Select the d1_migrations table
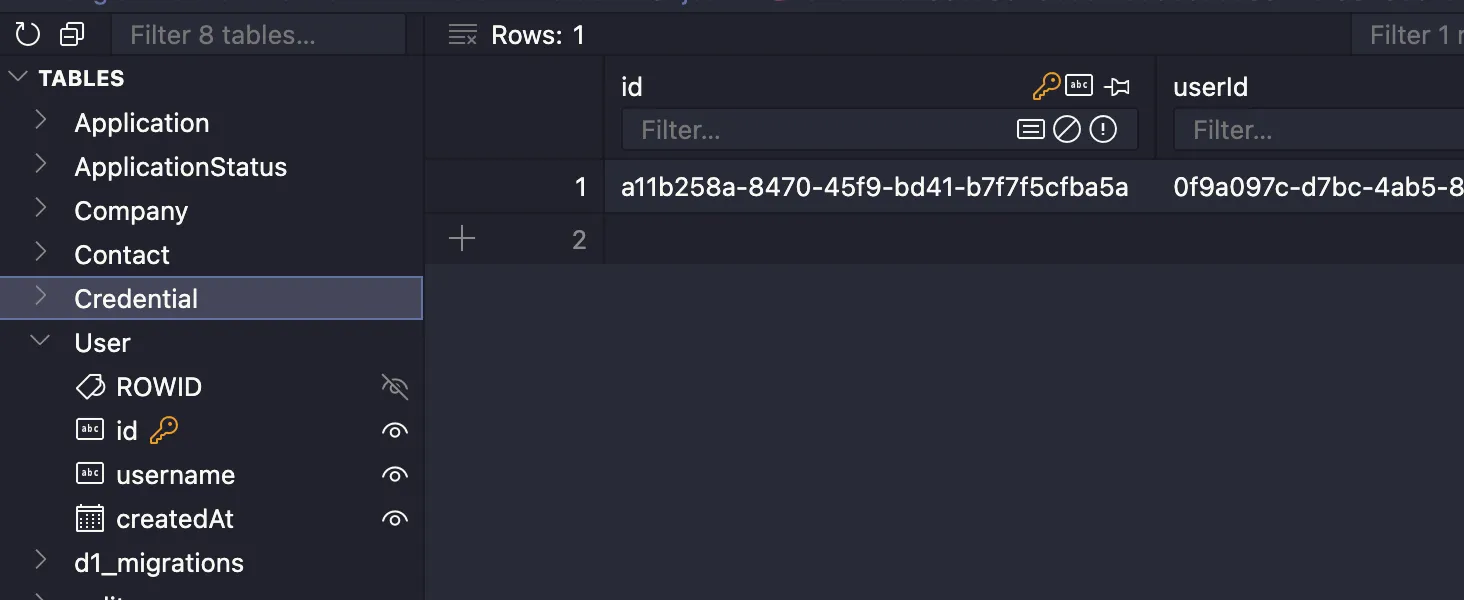Image resolution: width=1464 pixels, height=600 pixels. click(x=159, y=563)
